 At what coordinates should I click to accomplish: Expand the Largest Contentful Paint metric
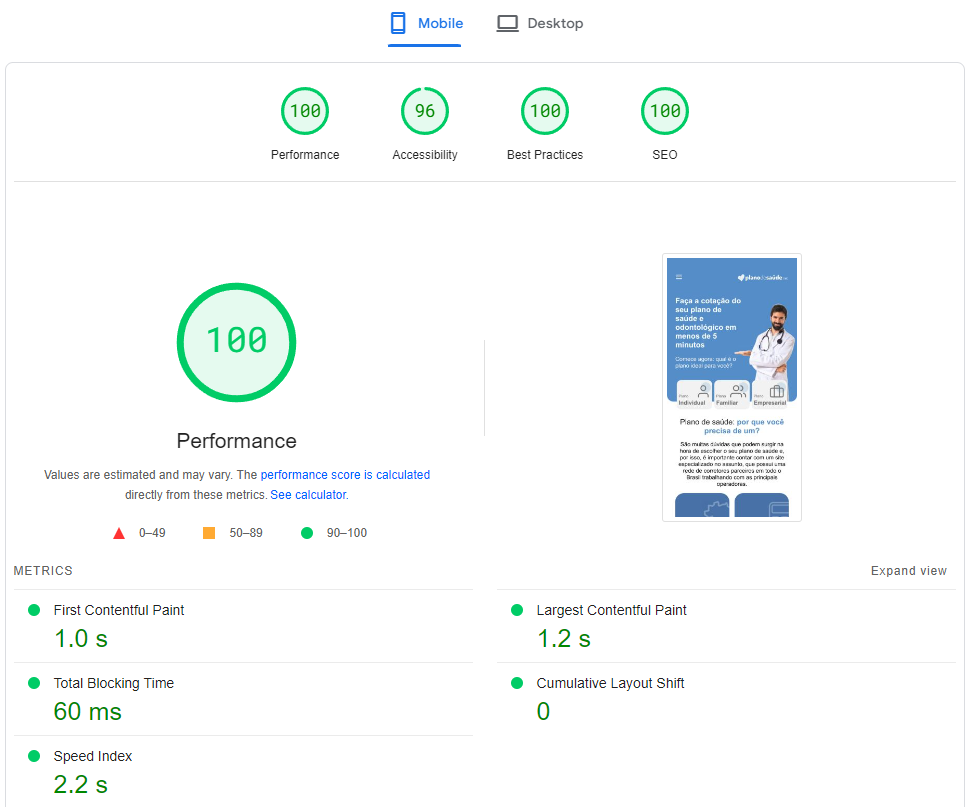coord(611,610)
